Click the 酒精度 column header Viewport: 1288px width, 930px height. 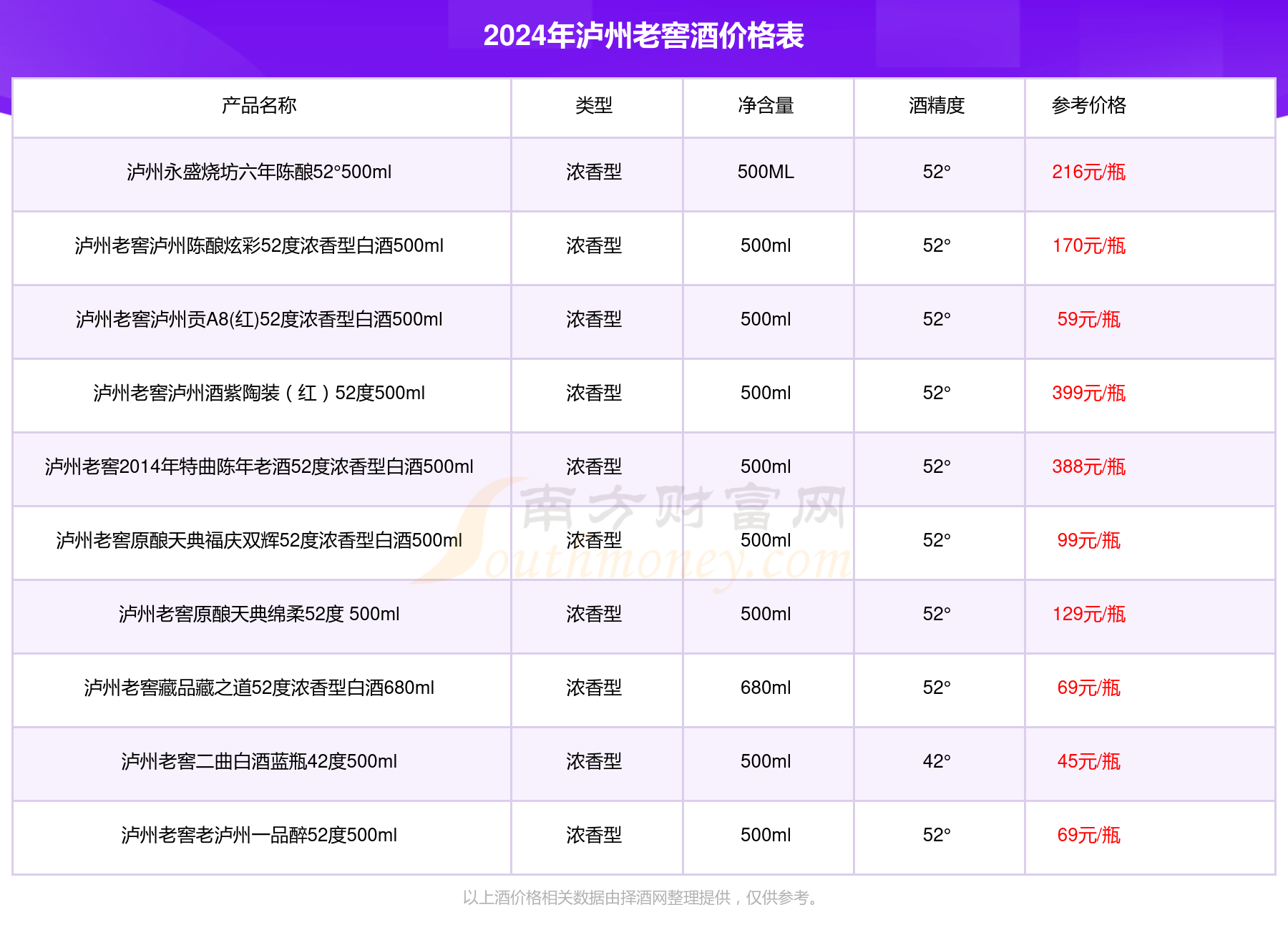pyautogui.click(x=937, y=105)
